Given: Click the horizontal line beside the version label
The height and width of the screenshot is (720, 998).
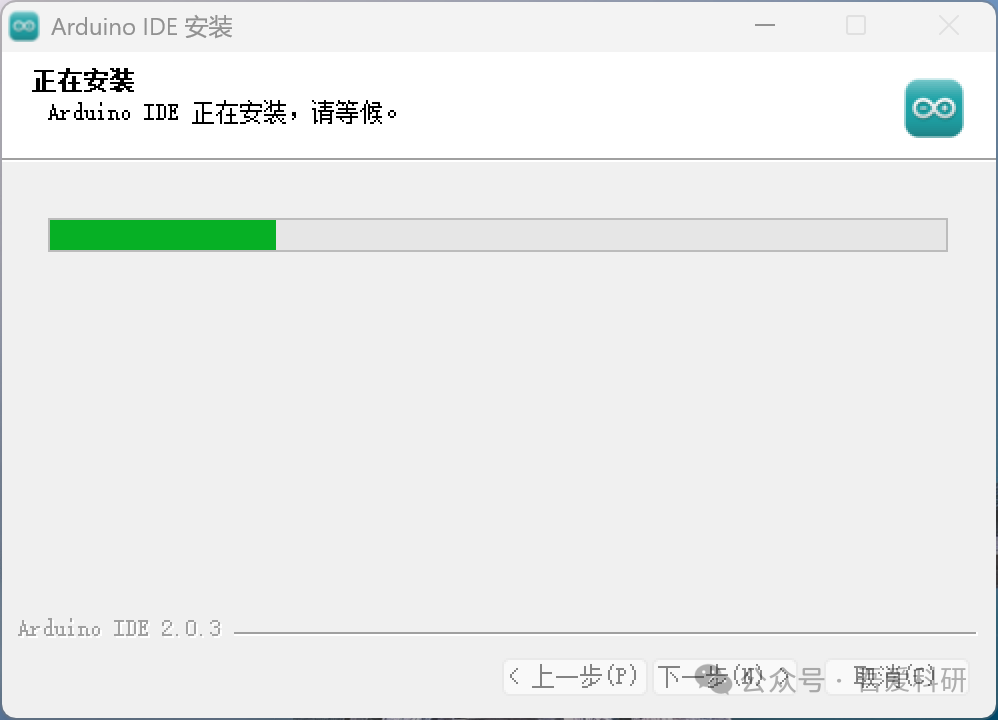Looking at the screenshot, I should [x=605, y=633].
